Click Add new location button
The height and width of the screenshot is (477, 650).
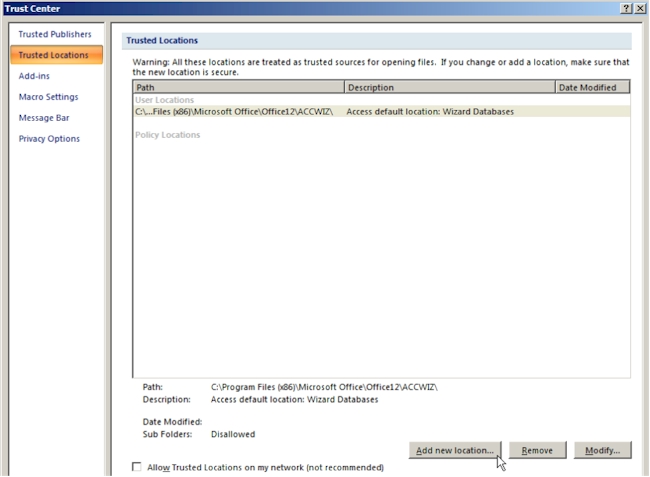pos(455,450)
